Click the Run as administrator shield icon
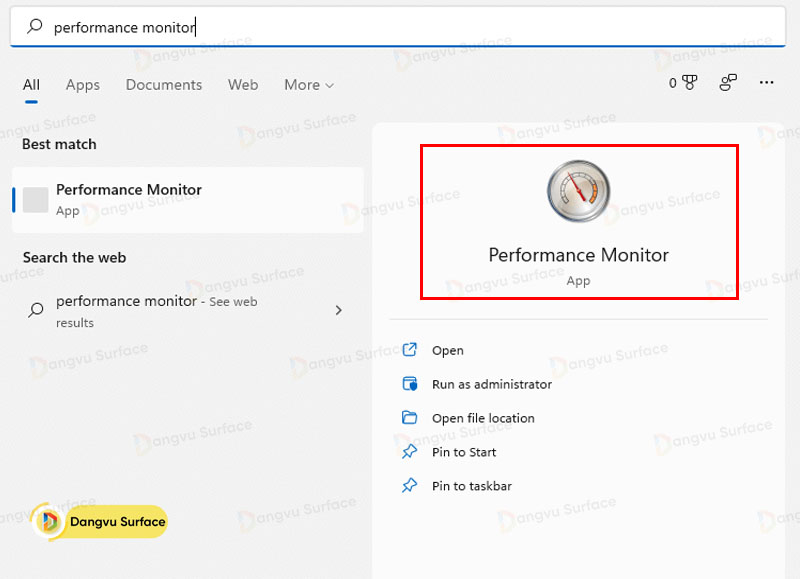Image resolution: width=800 pixels, height=579 pixels. click(x=409, y=384)
